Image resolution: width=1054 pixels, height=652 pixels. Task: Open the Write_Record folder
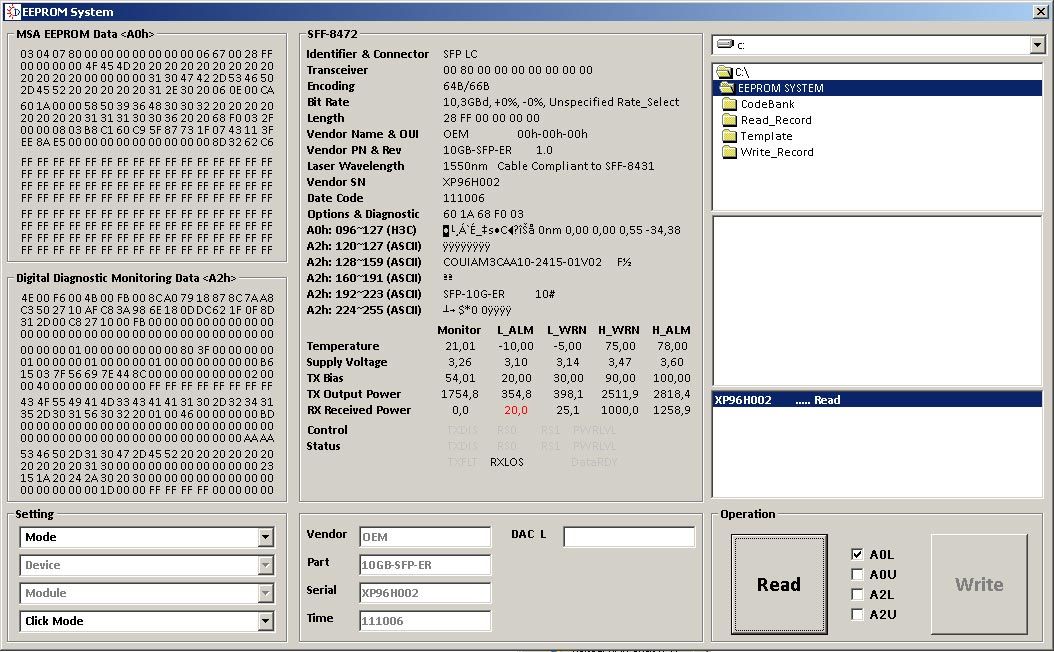777,153
